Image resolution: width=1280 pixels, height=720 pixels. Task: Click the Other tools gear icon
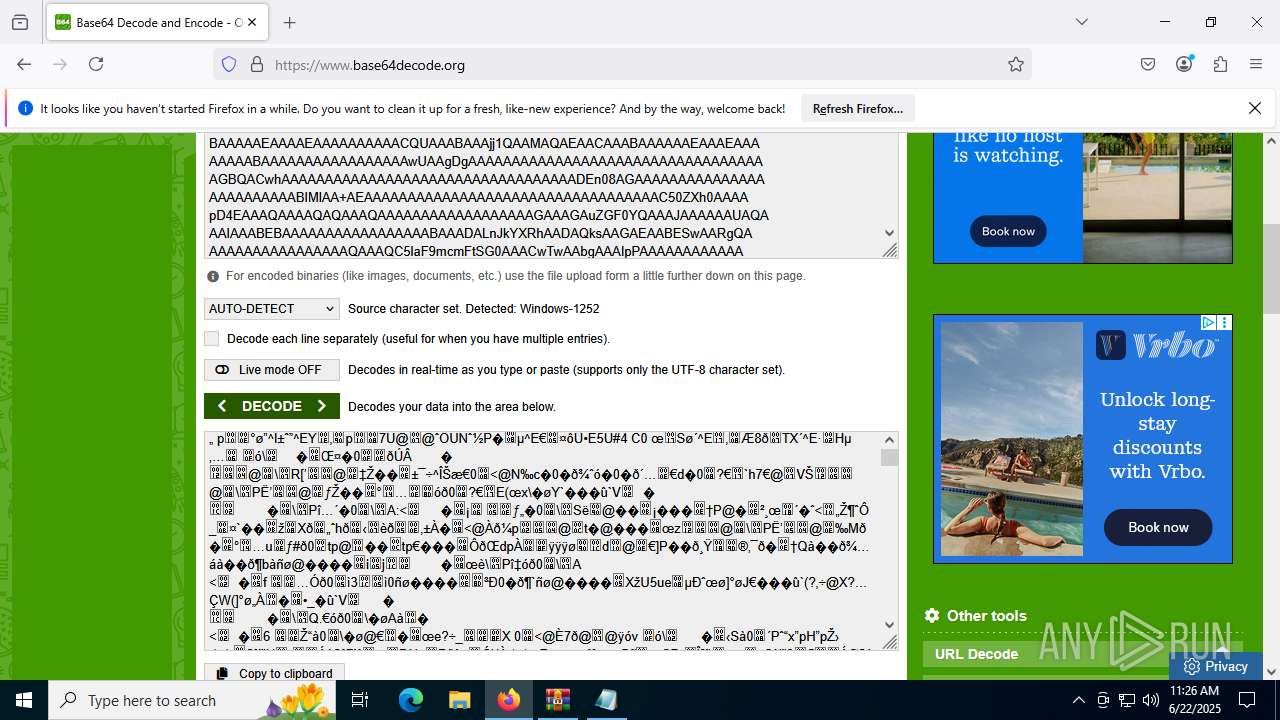[x=932, y=616]
